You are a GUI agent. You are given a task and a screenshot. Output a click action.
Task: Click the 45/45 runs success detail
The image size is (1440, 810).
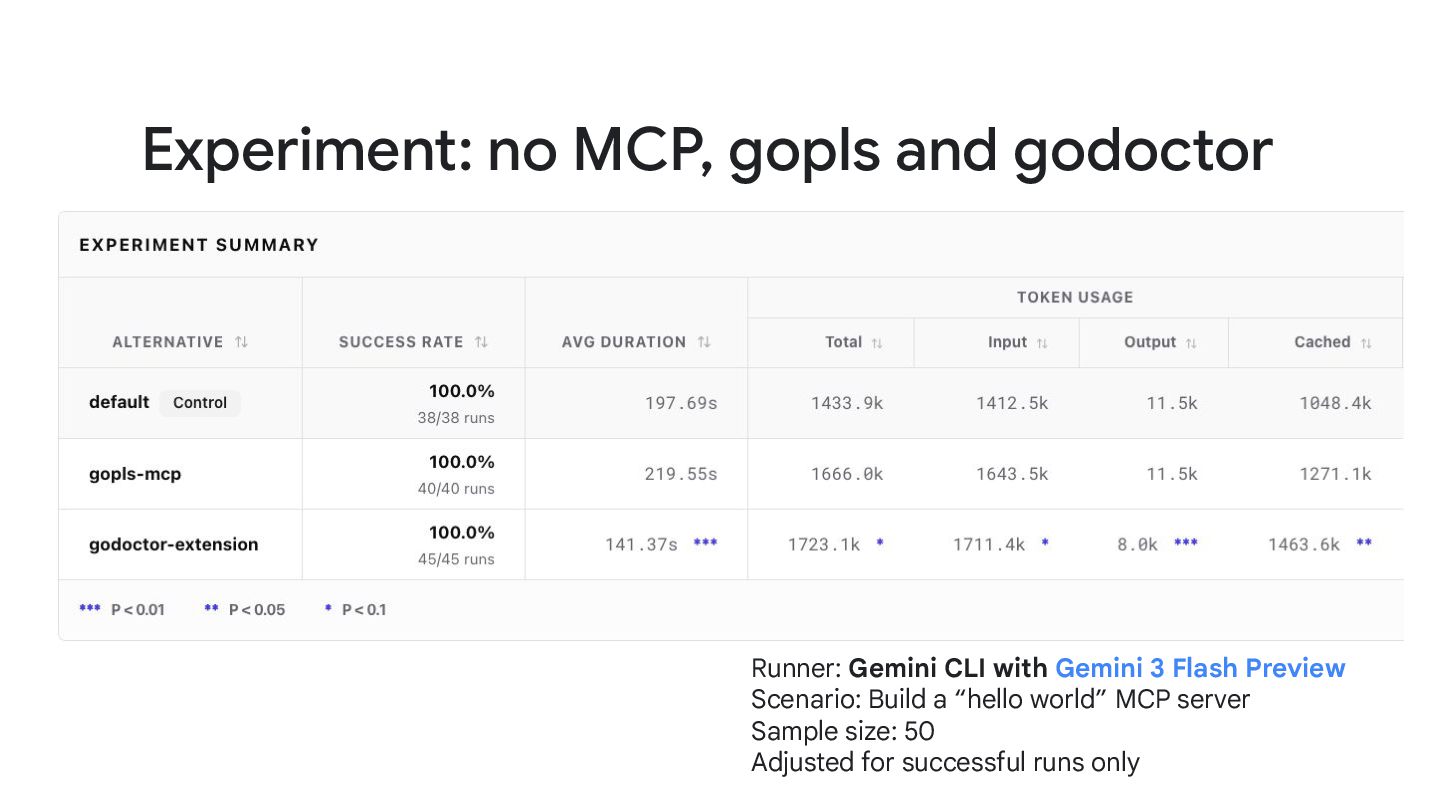coord(456,559)
